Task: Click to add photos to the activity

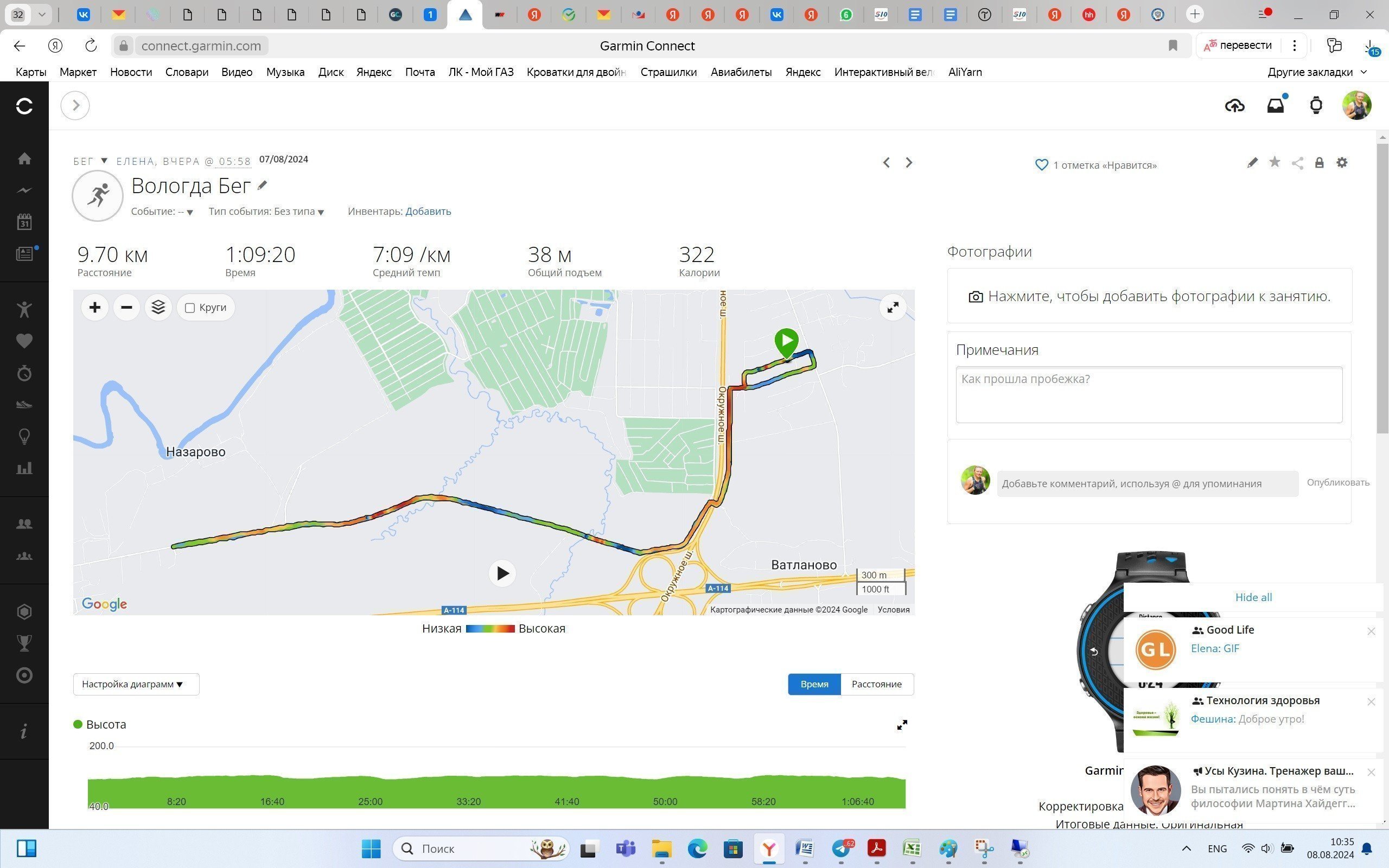Action: (x=1150, y=296)
